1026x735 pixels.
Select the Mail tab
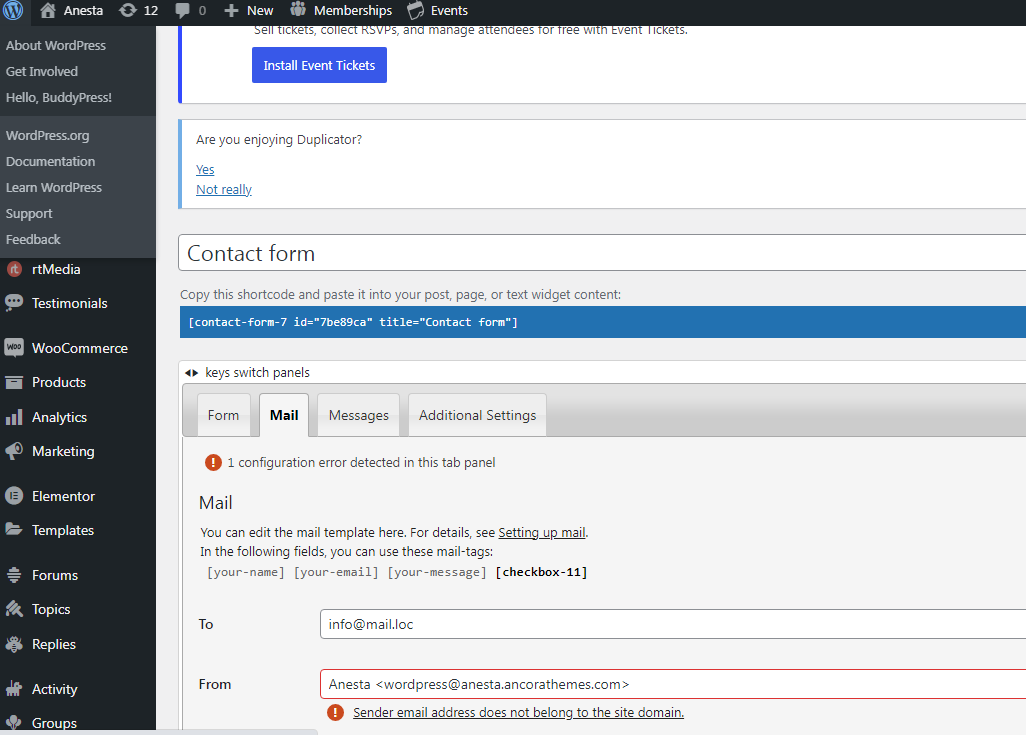click(x=284, y=415)
